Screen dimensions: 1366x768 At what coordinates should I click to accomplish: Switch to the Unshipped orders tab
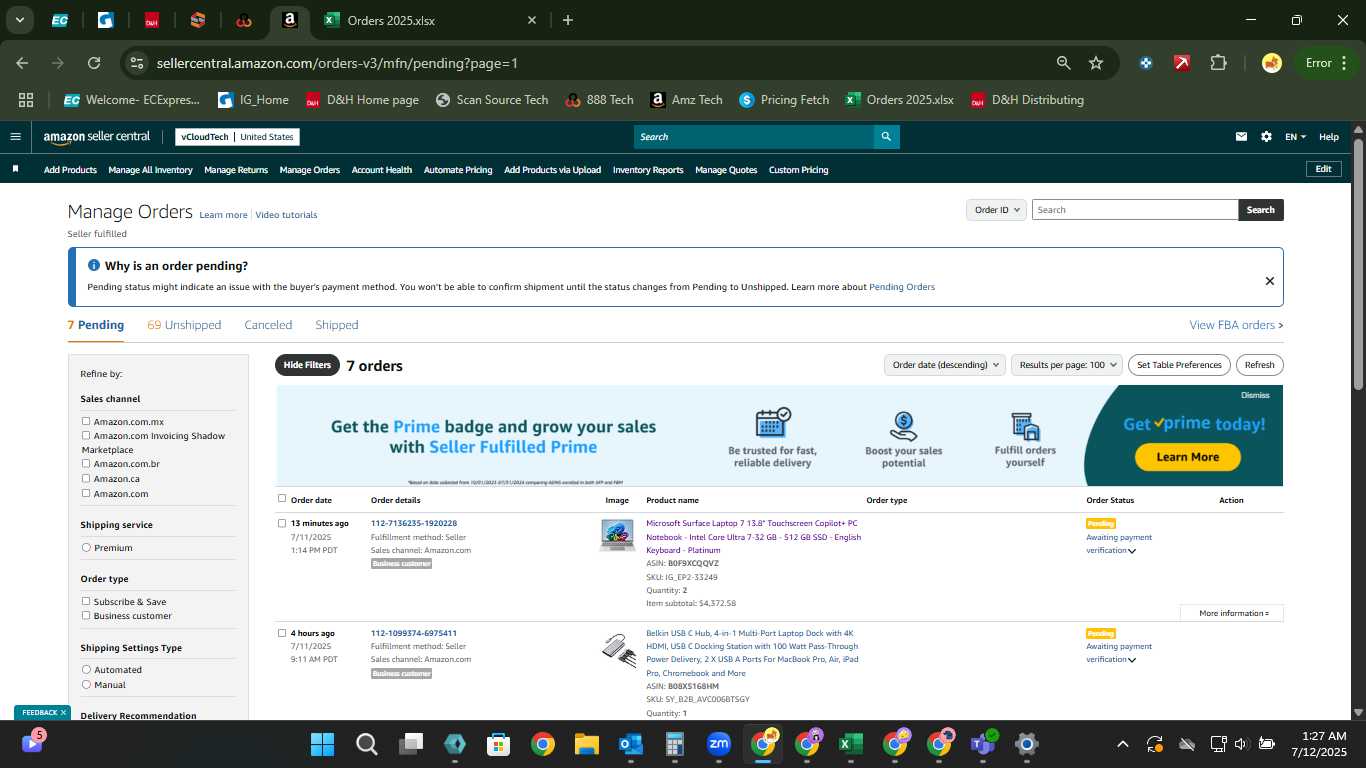tap(184, 325)
